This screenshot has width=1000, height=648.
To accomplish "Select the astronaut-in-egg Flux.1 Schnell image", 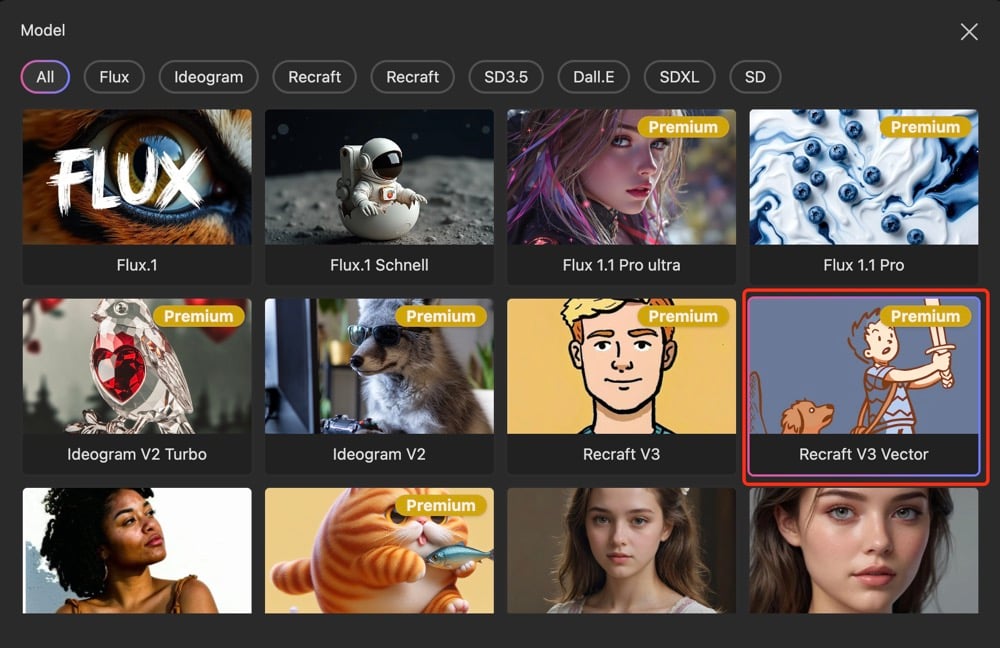I will pos(379,177).
